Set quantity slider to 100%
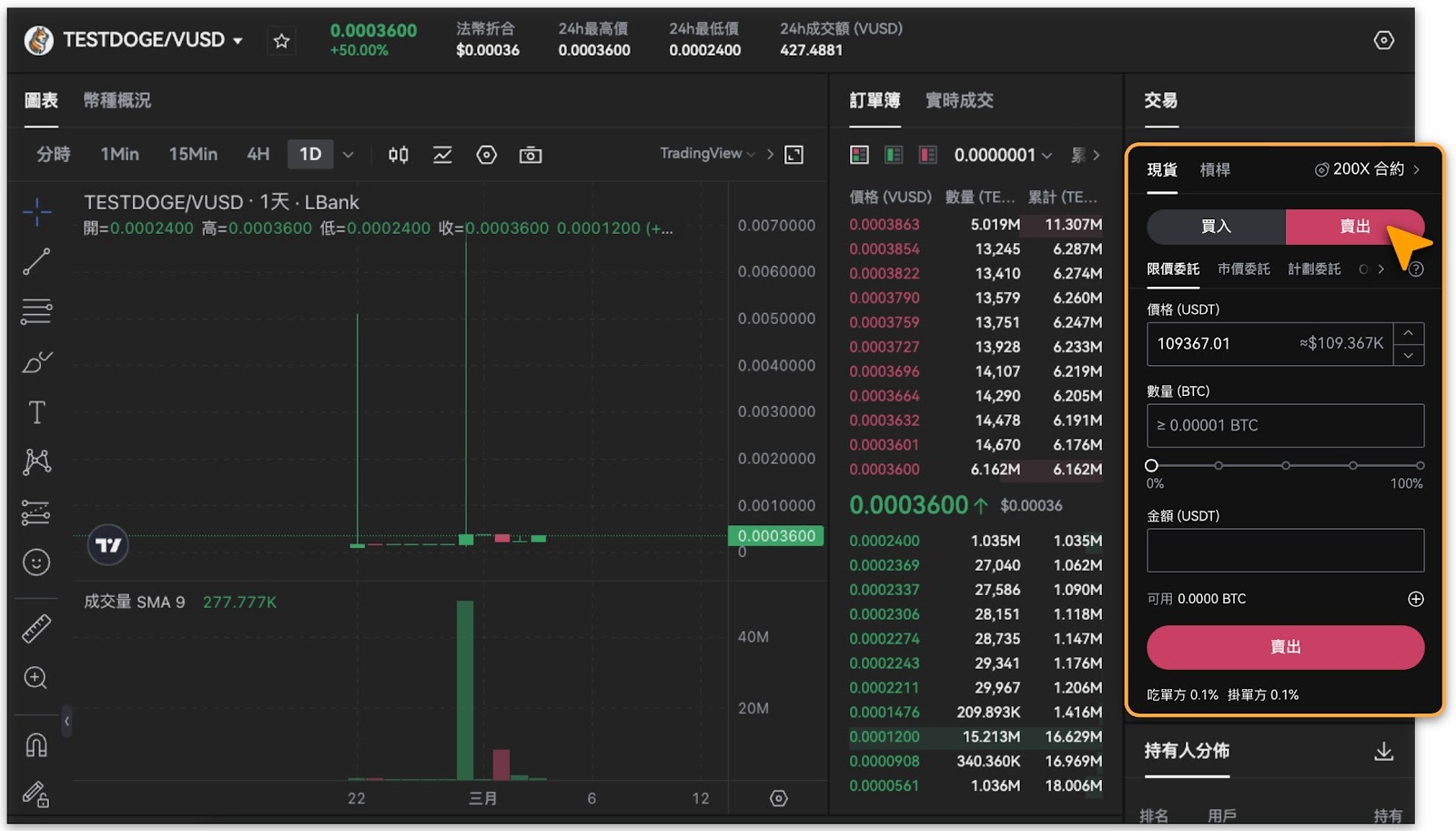 coord(1420,465)
